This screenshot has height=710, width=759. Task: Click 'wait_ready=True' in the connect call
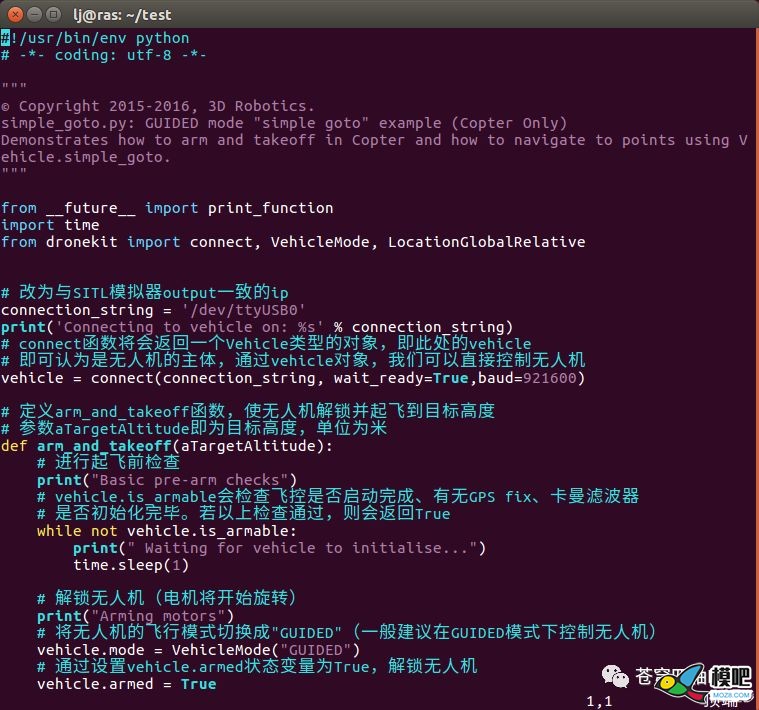tap(401, 378)
